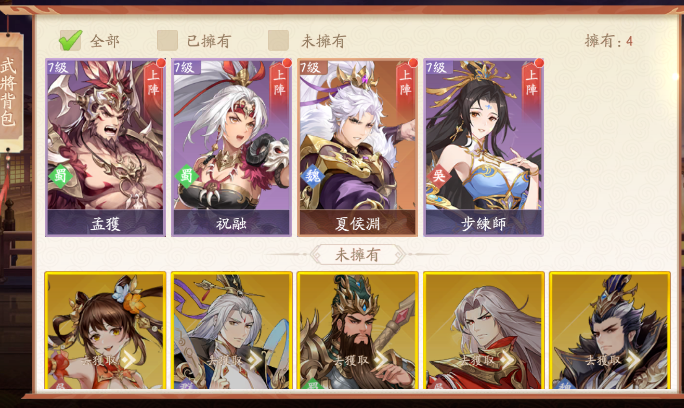Screen dimensions: 684x408
Task: Select the 步練師 hero card
Action: (483, 147)
